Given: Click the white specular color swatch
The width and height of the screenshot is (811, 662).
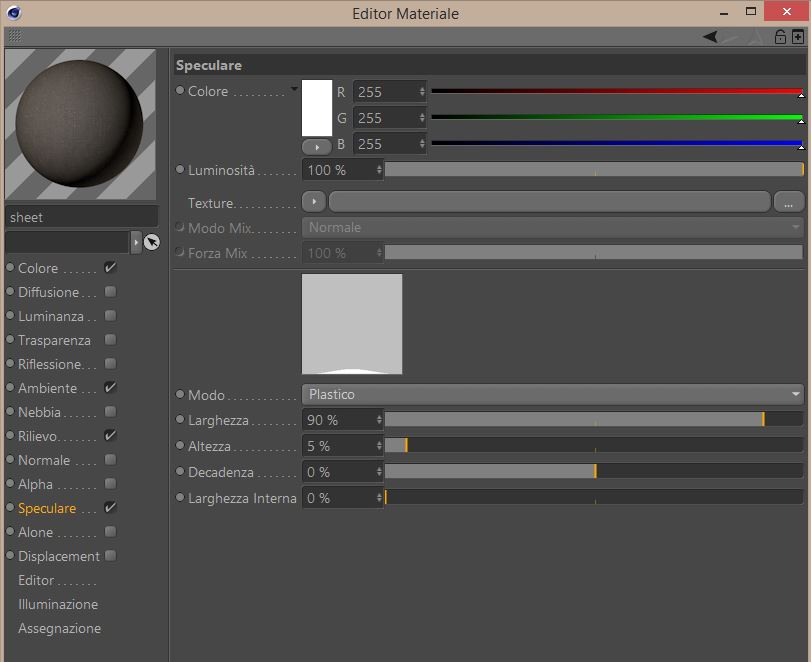Looking at the screenshot, I should pos(317,108).
